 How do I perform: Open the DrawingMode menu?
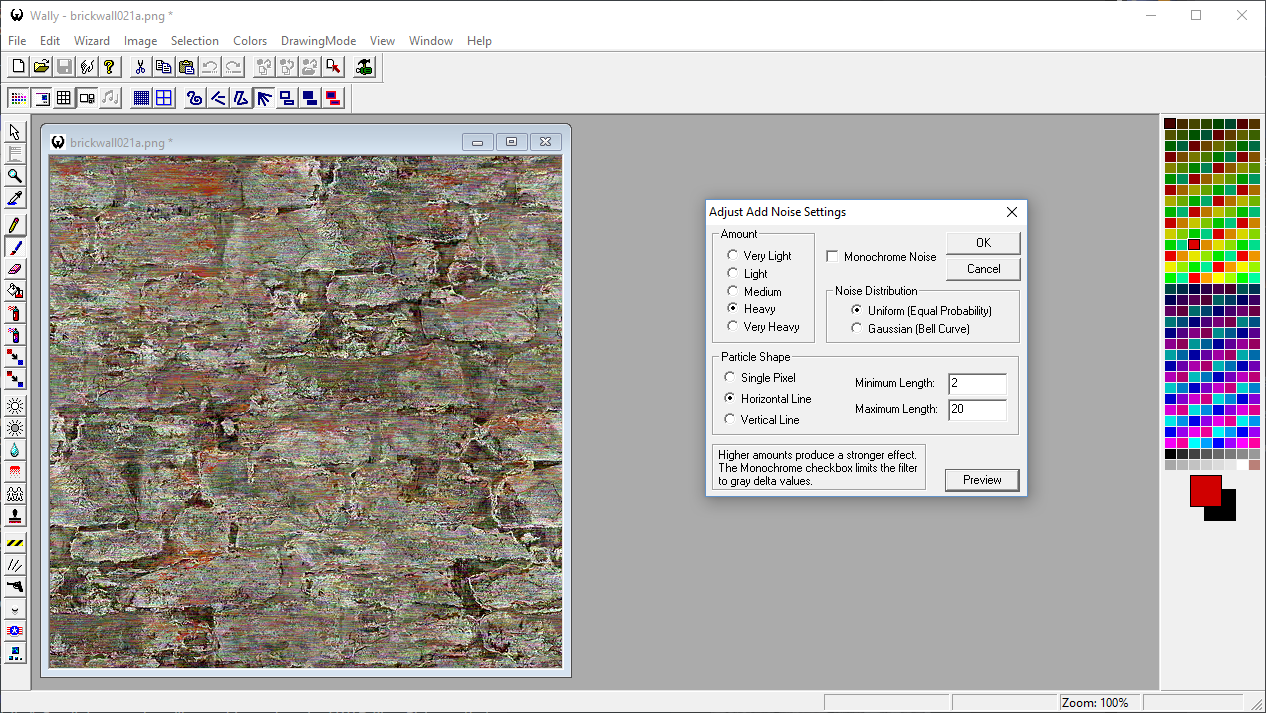318,41
